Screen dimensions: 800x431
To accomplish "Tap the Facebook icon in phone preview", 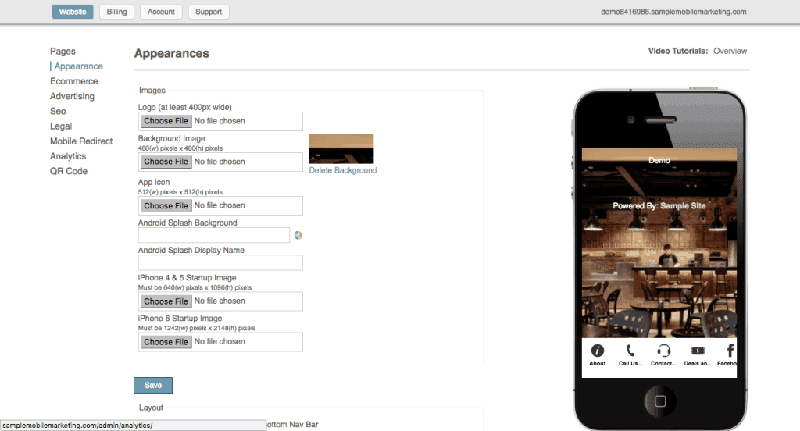I will point(730,350).
